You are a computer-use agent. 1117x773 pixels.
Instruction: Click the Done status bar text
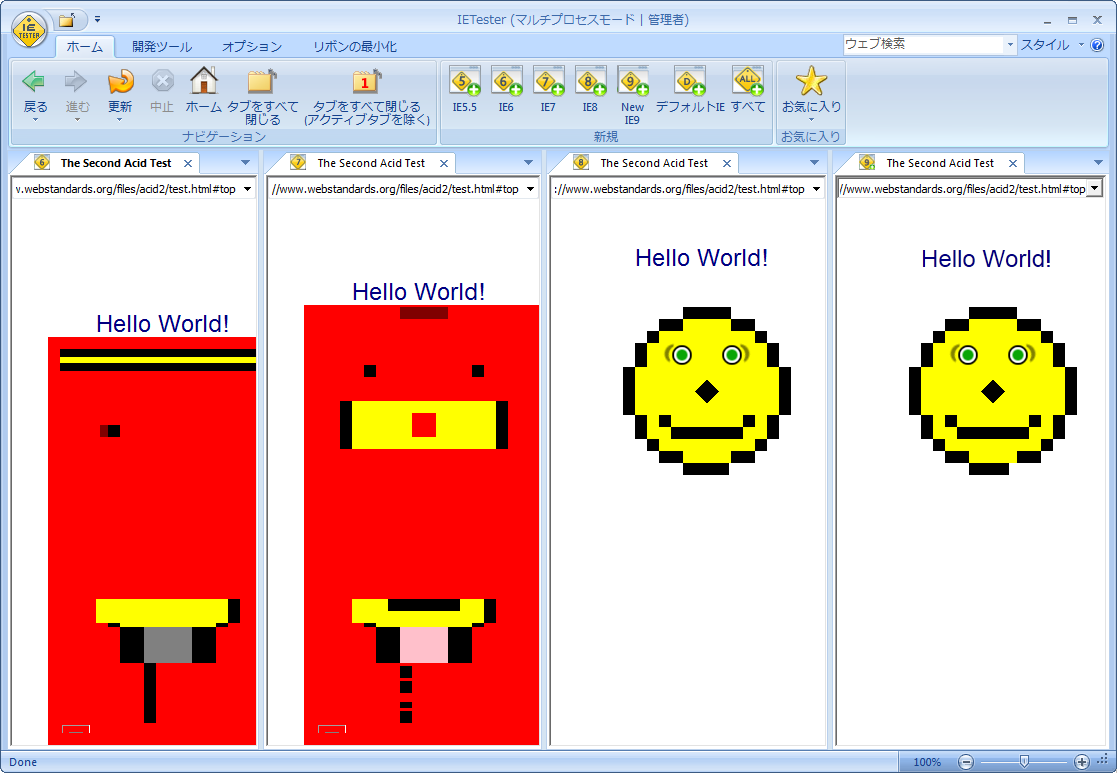point(23,762)
